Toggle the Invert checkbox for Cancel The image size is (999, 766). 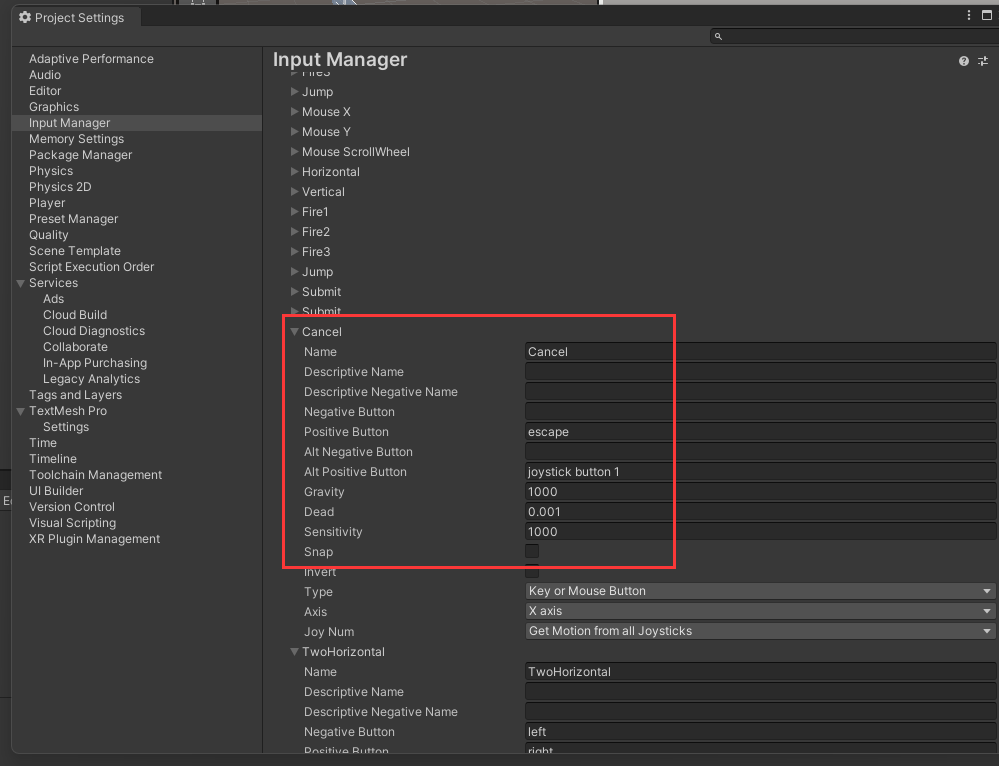point(532,571)
